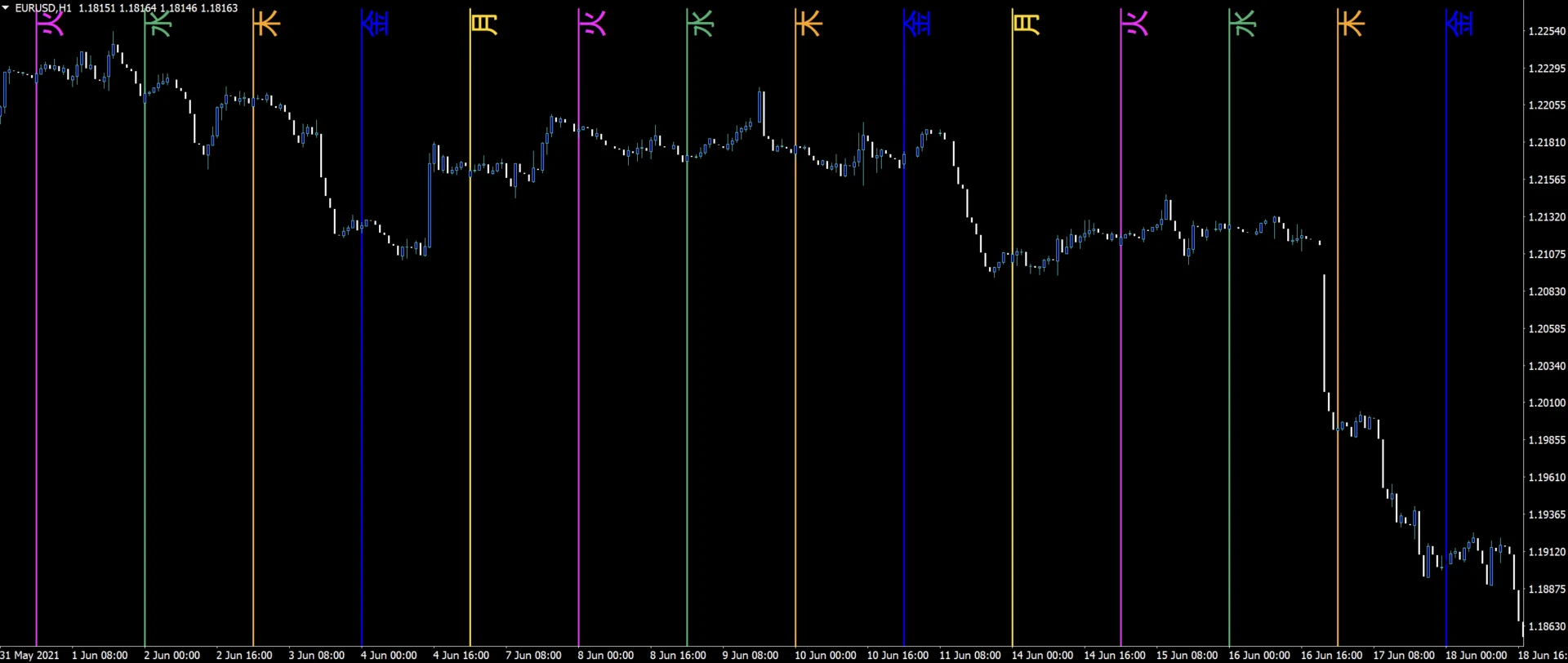Click the first magenta 火 Tuesday label
Image resolution: width=1568 pixels, height=663 pixels.
click(x=51, y=23)
